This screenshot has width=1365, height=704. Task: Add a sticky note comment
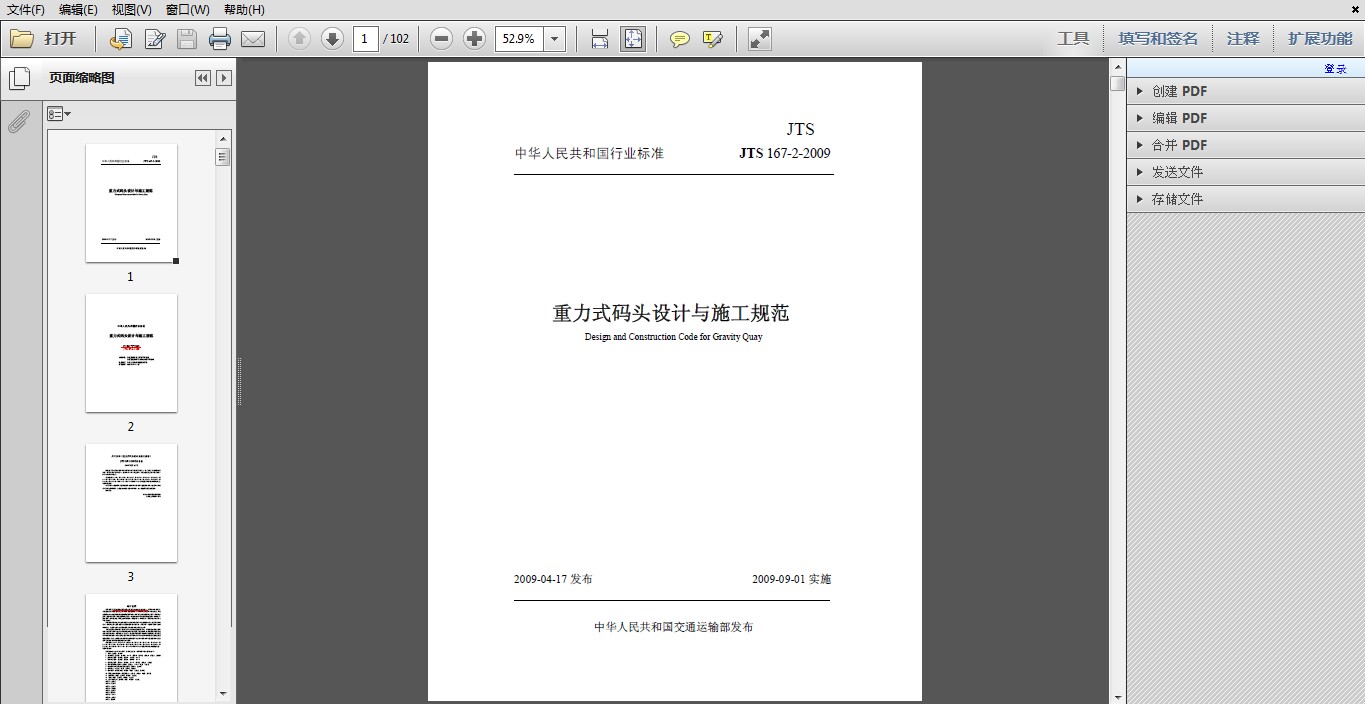point(680,39)
